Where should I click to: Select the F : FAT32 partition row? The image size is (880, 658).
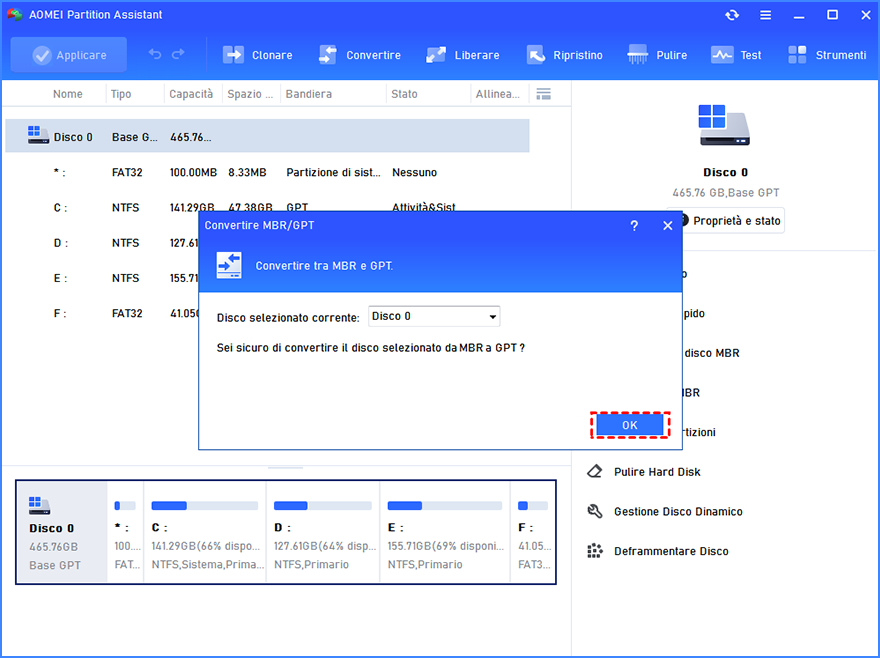pos(102,313)
